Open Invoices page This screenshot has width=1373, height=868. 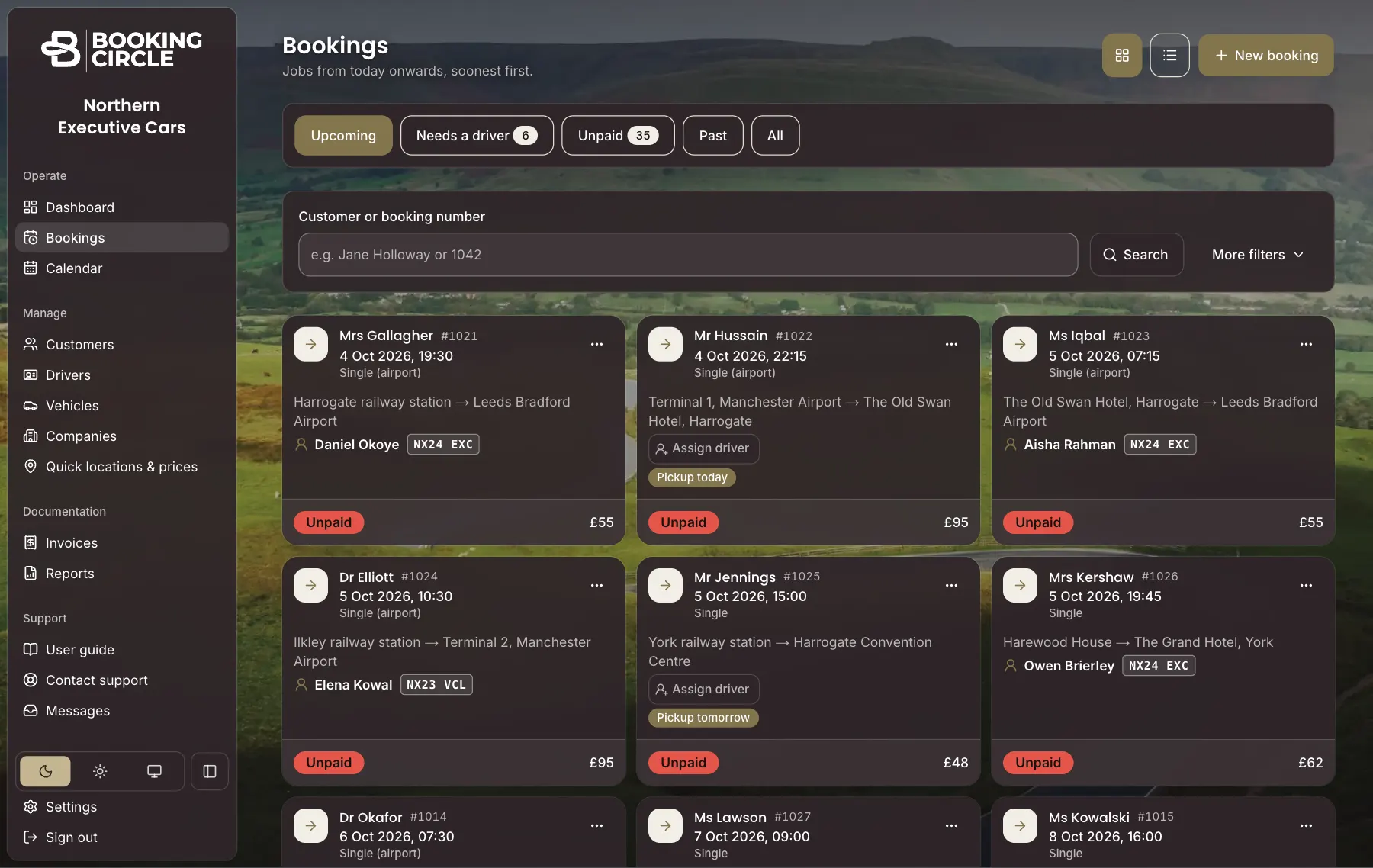pyautogui.click(x=122, y=543)
